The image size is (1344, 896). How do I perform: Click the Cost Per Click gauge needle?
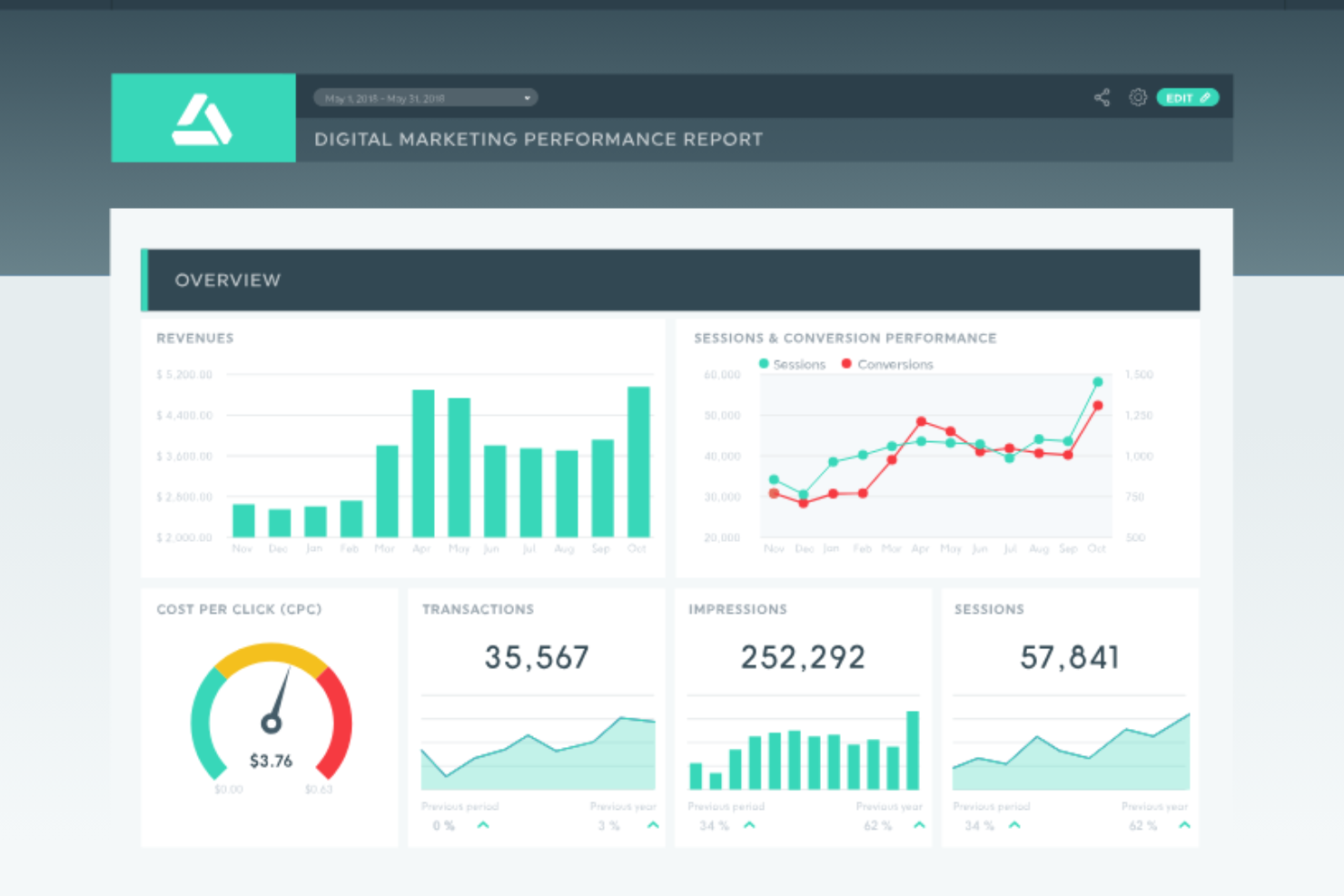coord(277,701)
